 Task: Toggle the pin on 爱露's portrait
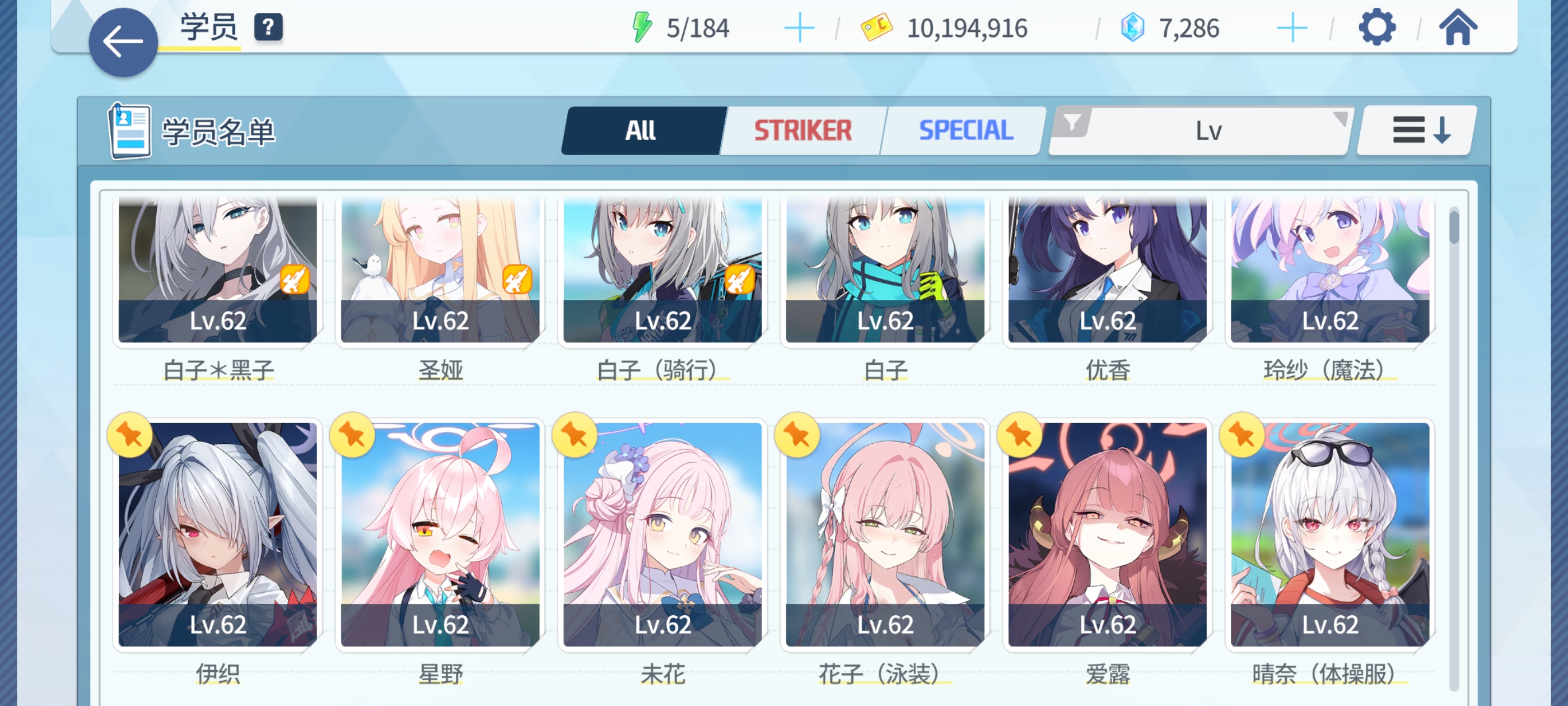[1020, 435]
